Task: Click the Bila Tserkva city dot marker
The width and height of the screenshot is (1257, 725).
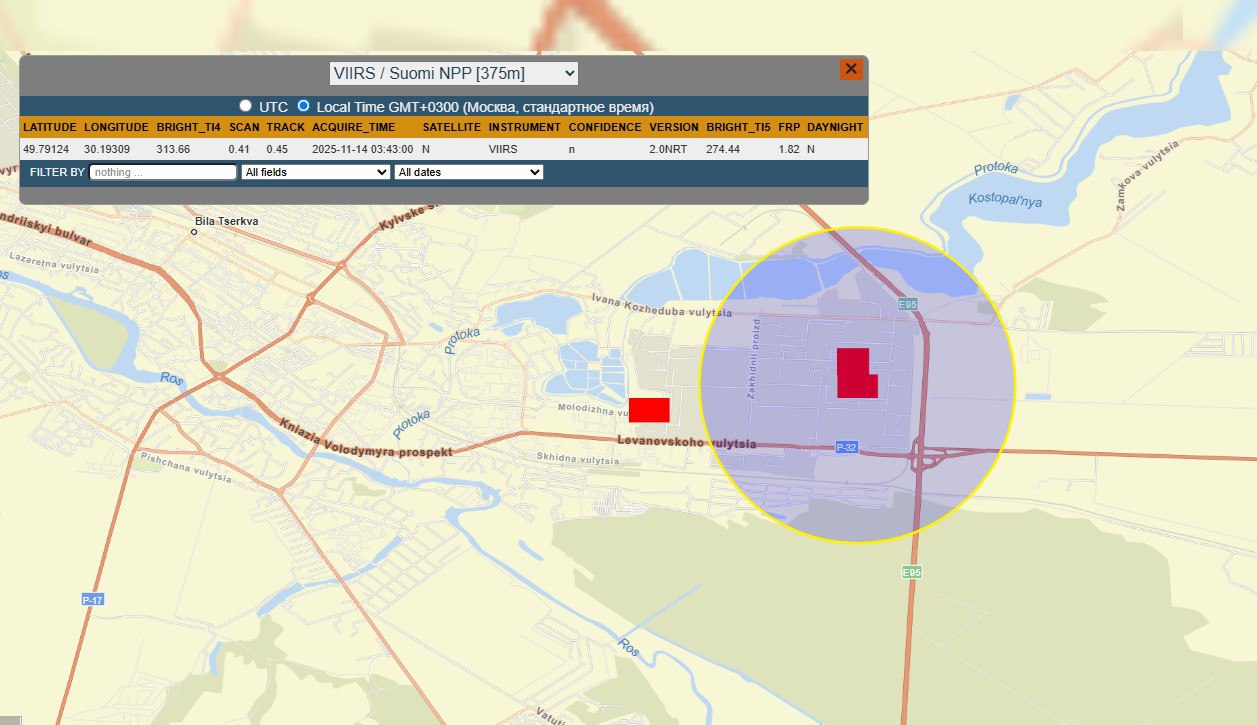Action: [195, 232]
